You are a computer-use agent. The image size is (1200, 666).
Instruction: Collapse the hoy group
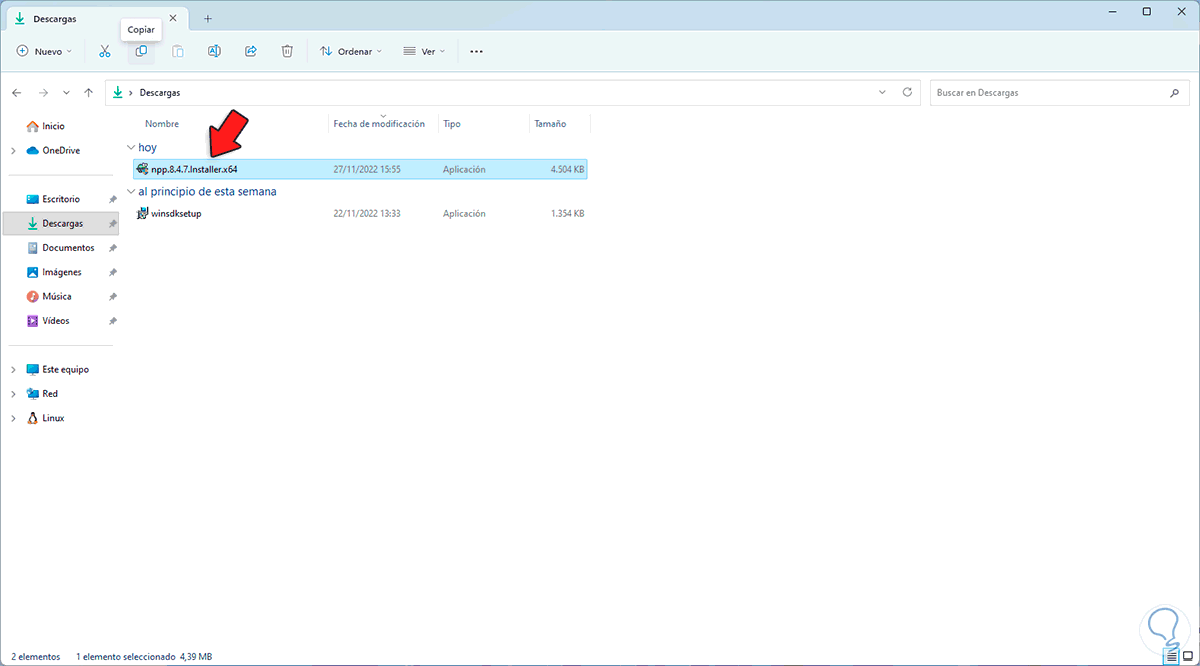[x=130, y=147]
